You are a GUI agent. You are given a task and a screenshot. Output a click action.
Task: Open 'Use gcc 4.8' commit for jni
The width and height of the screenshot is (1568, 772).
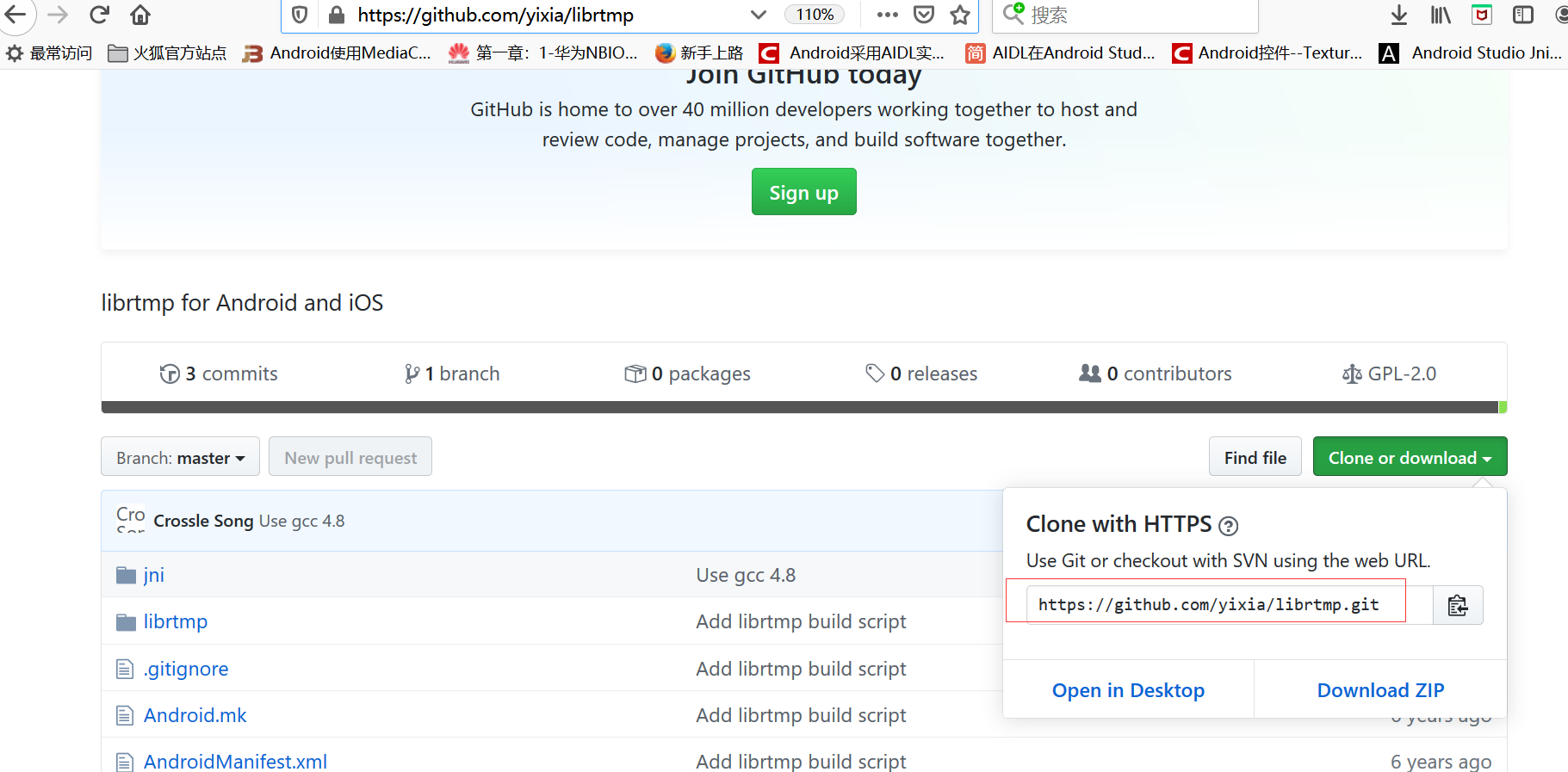[x=746, y=575]
